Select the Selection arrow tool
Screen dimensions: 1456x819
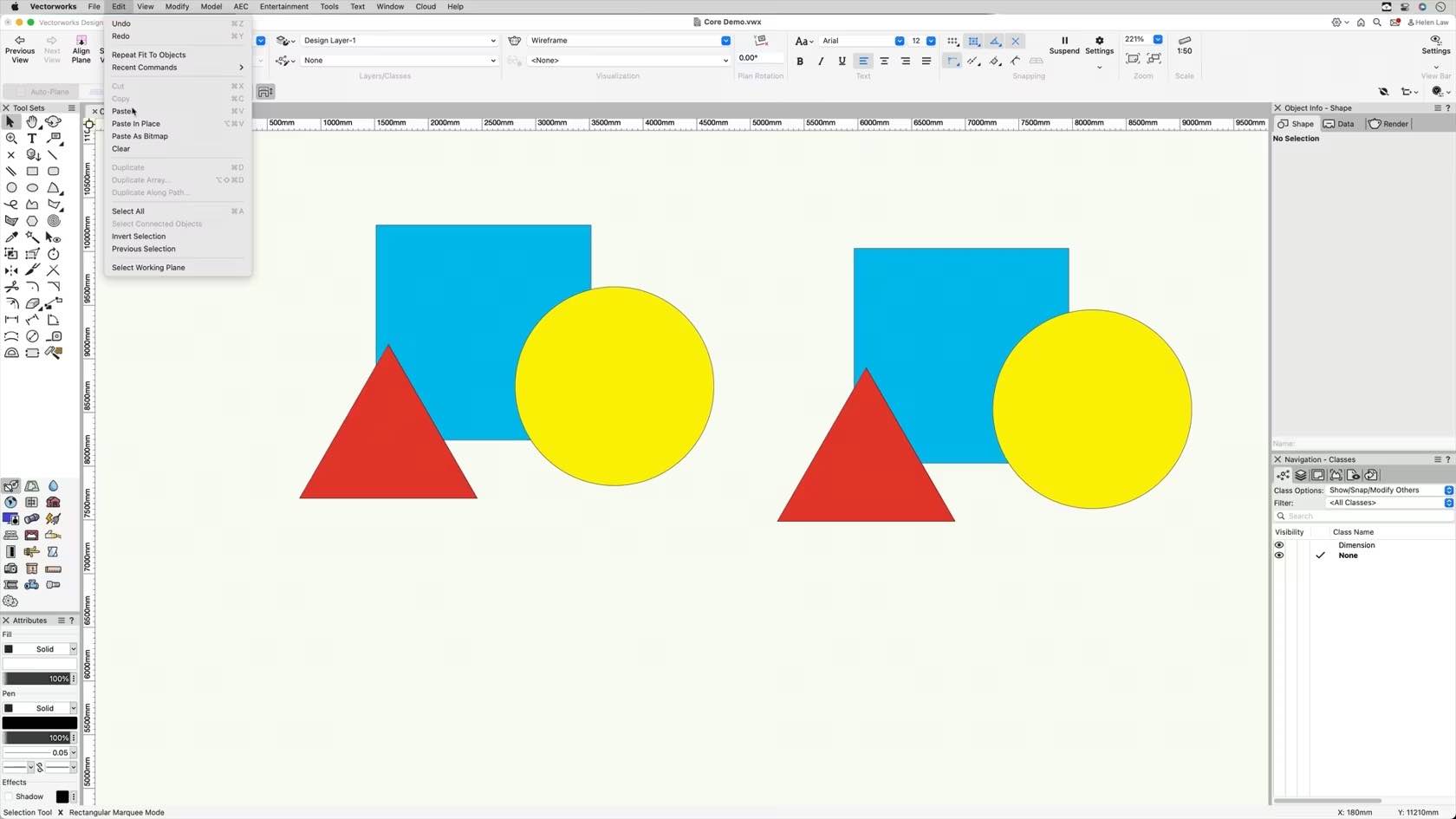[10, 122]
